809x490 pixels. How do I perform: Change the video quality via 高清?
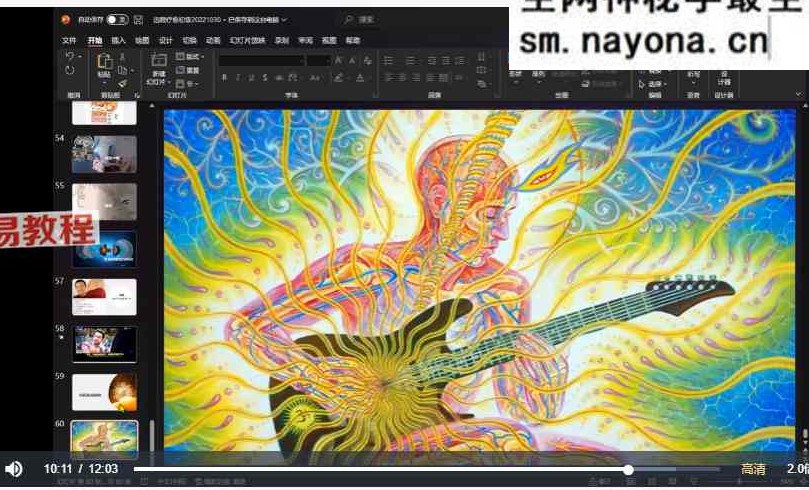[753, 469]
